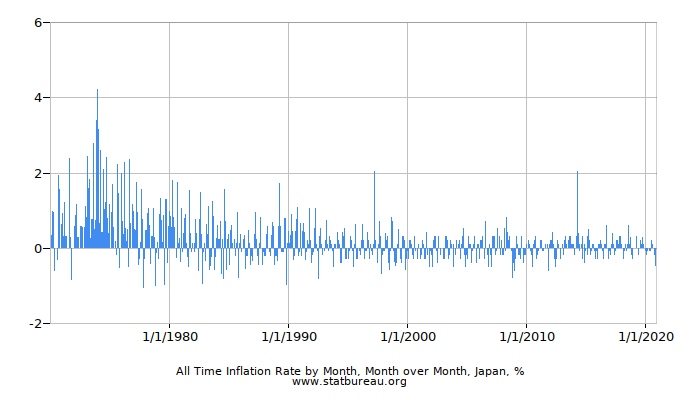Click the chart title about Japan inflation
Image resolution: width=700 pixels, height=400 pixels.
point(350,371)
